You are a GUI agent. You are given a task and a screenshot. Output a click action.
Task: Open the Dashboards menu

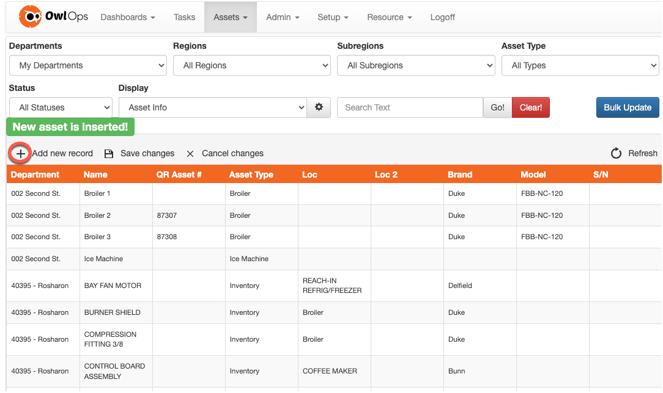coord(128,17)
